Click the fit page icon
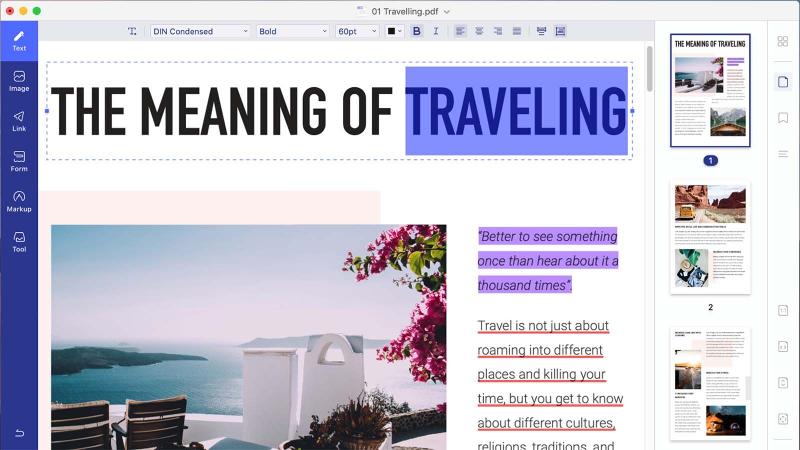Screen dimensions: 800x450 [783, 383]
